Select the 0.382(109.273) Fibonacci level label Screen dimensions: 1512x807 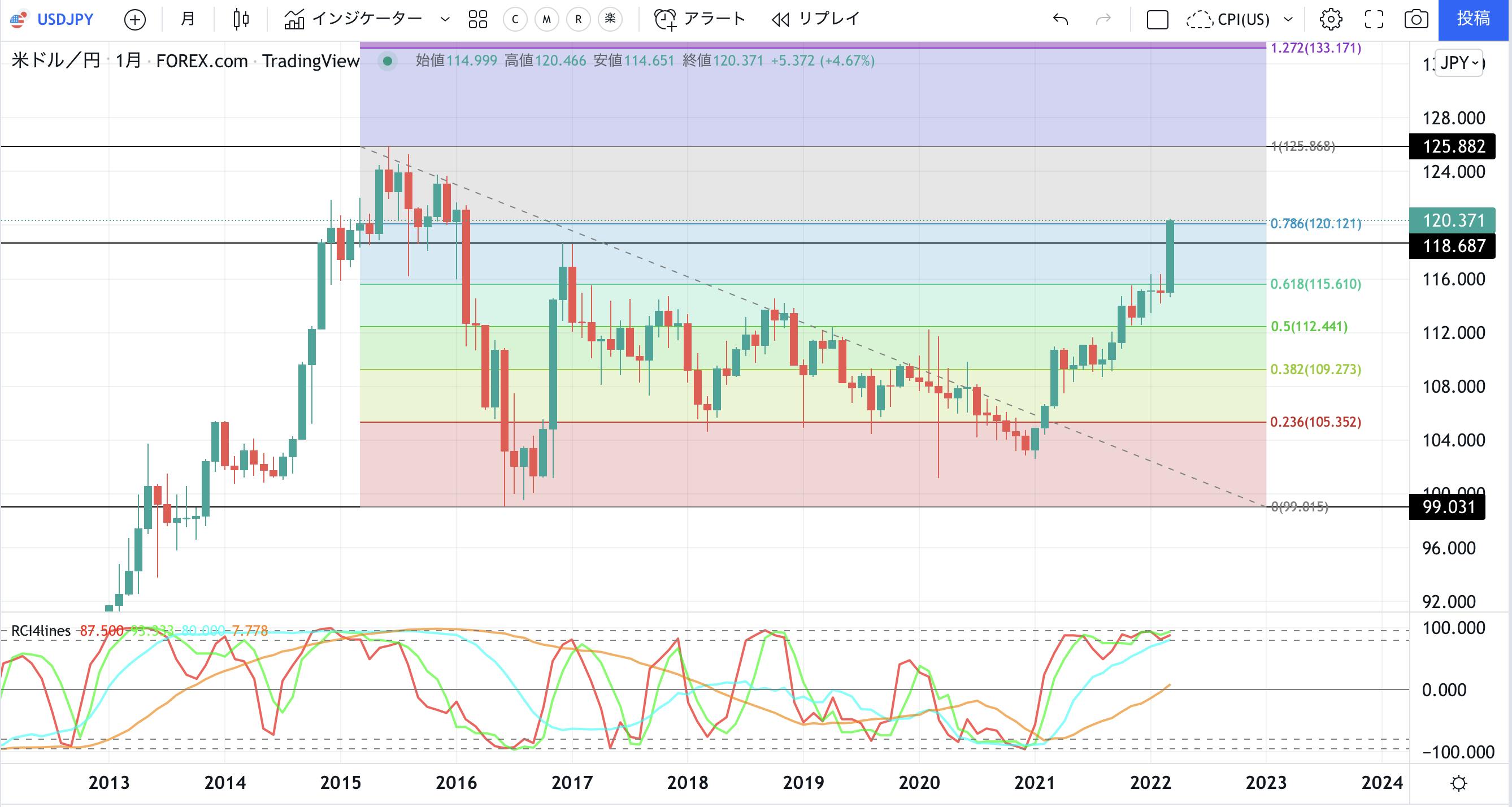tap(1316, 369)
